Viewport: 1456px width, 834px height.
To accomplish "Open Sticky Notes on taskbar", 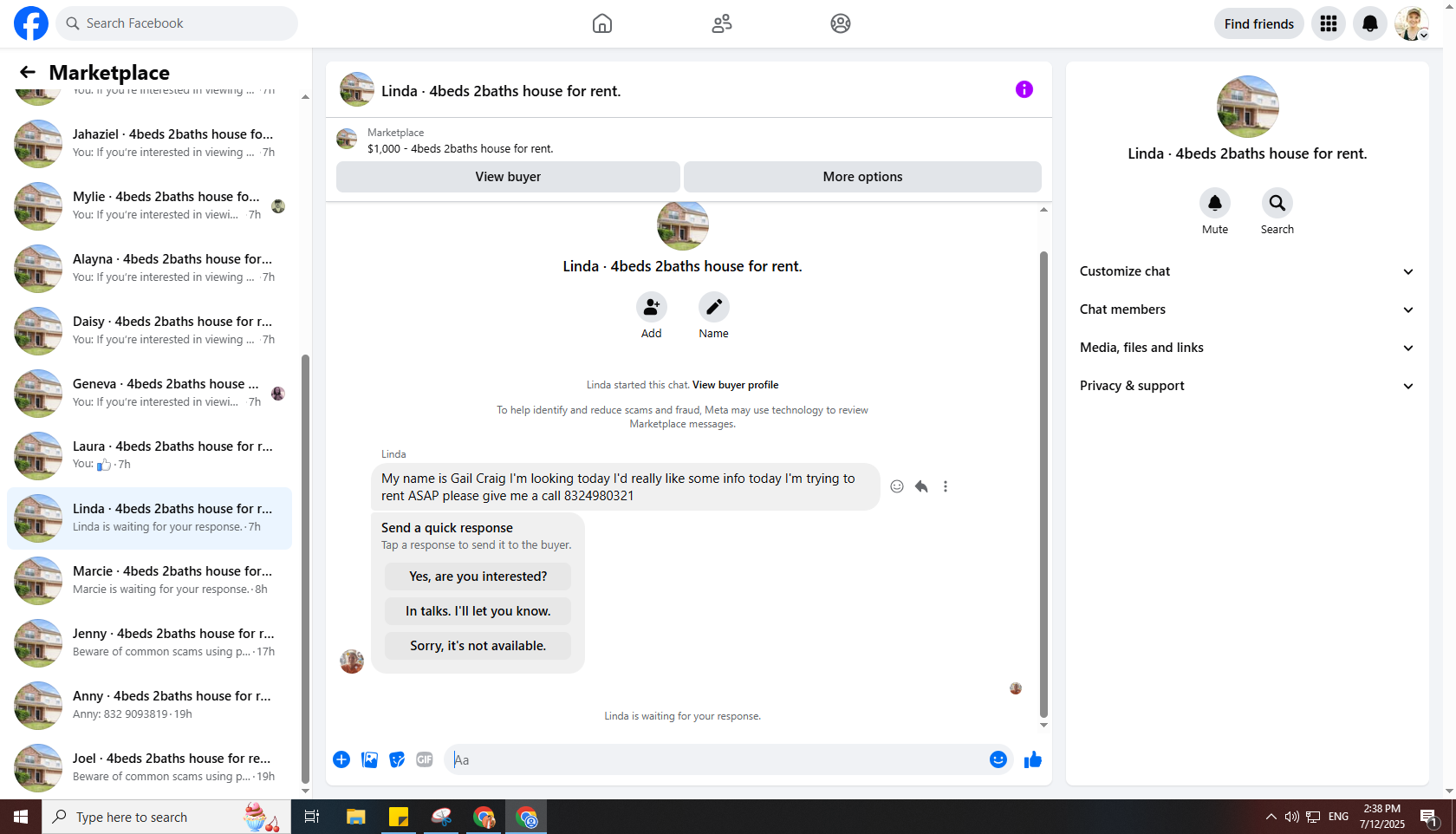I will click(x=399, y=817).
